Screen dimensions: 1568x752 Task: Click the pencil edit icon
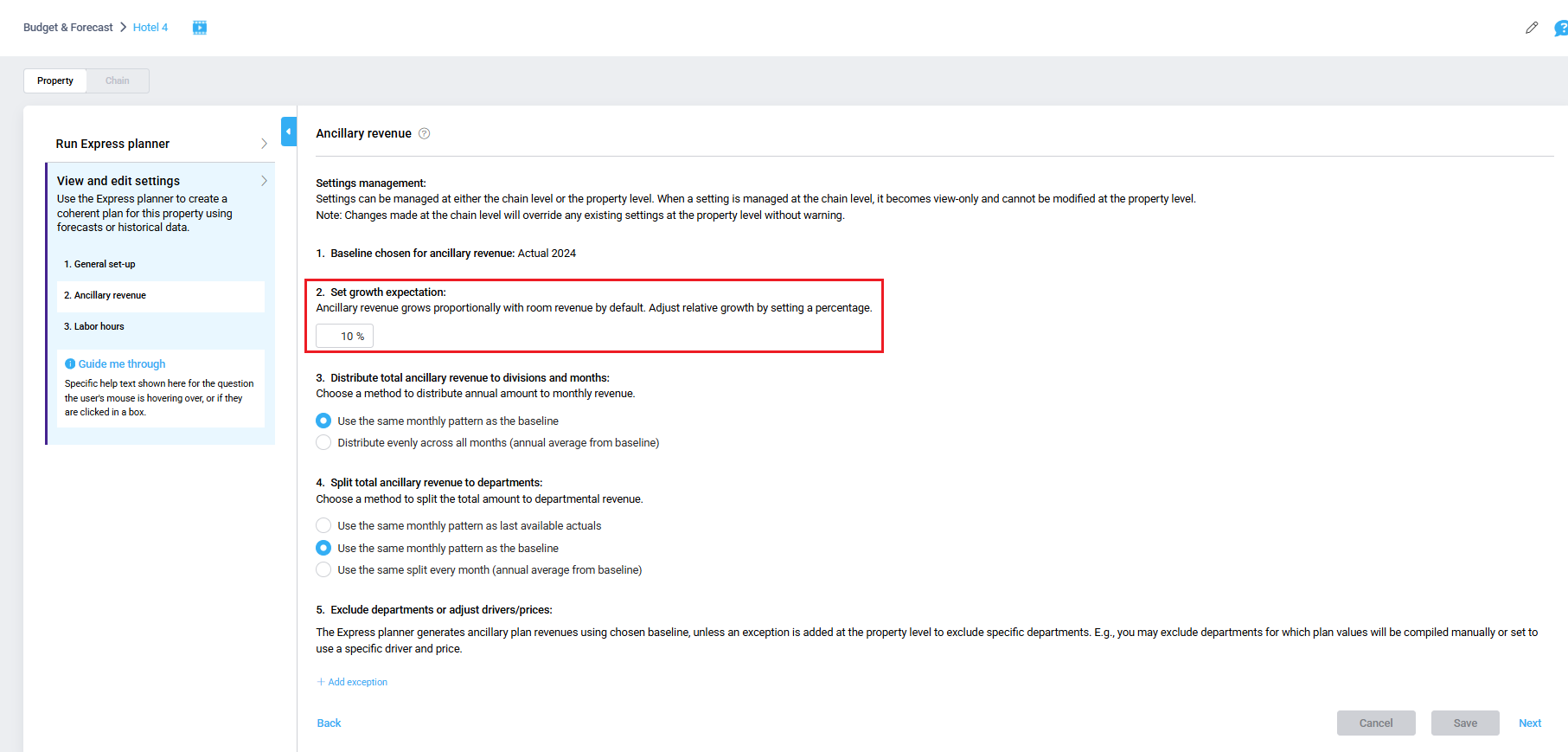click(x=1532, y=28)
